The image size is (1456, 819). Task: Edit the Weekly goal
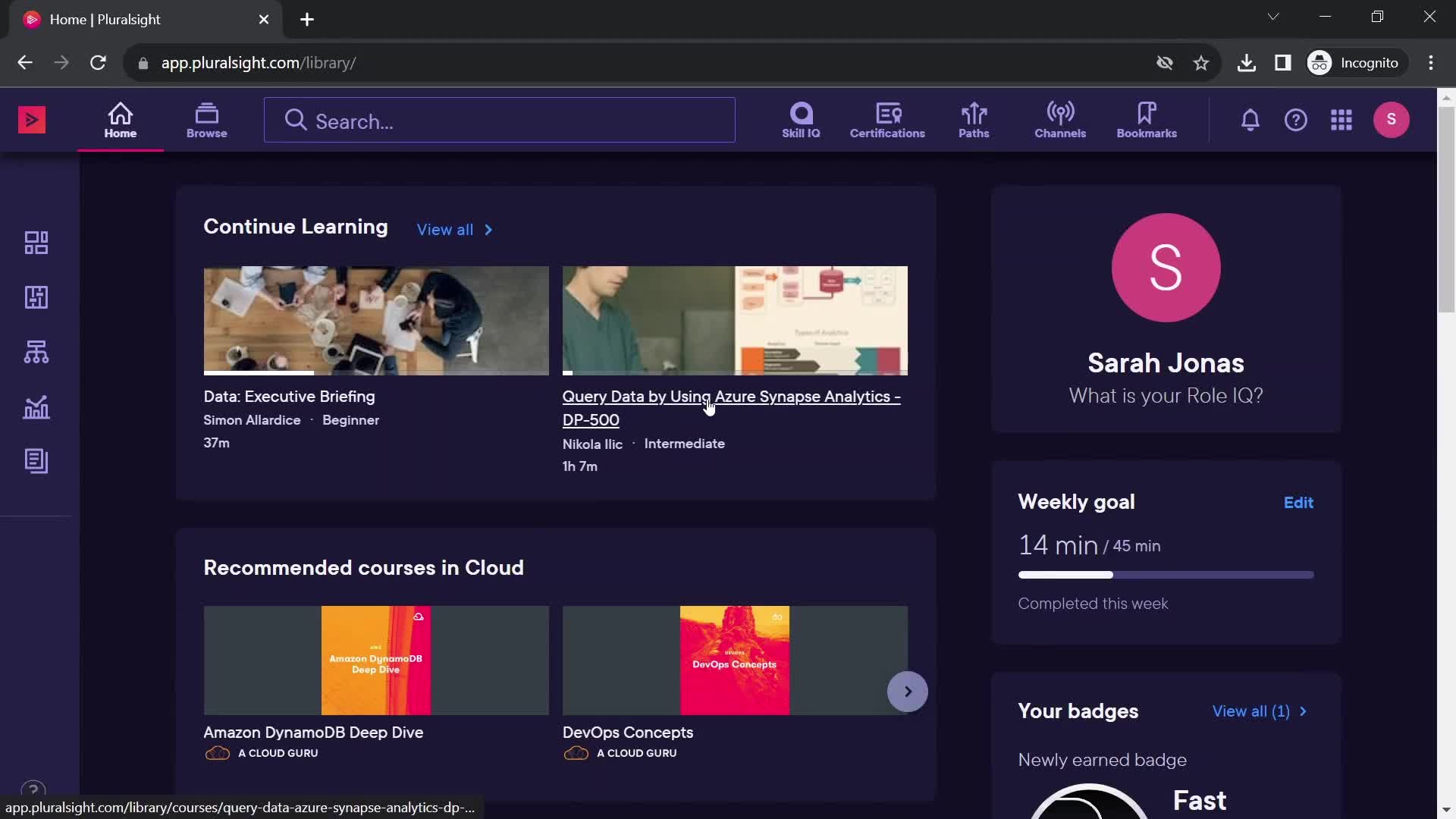point(1298,503)
